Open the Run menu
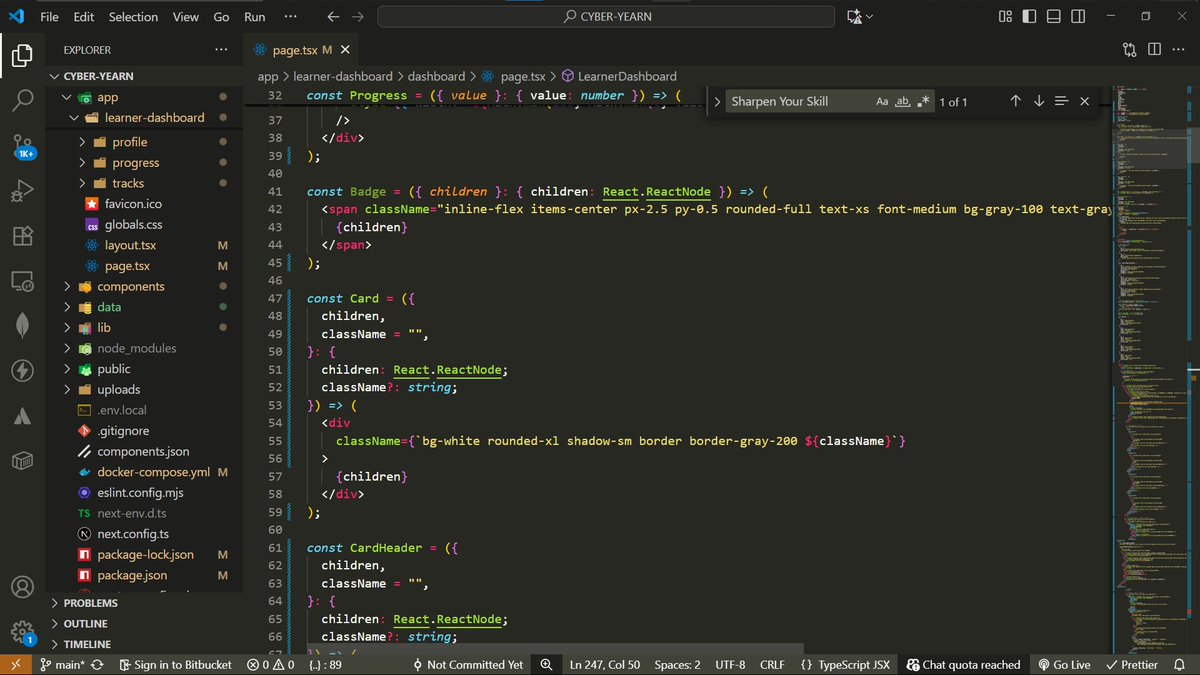Viewport: 1200px width, 675px height. coord(255,17)
